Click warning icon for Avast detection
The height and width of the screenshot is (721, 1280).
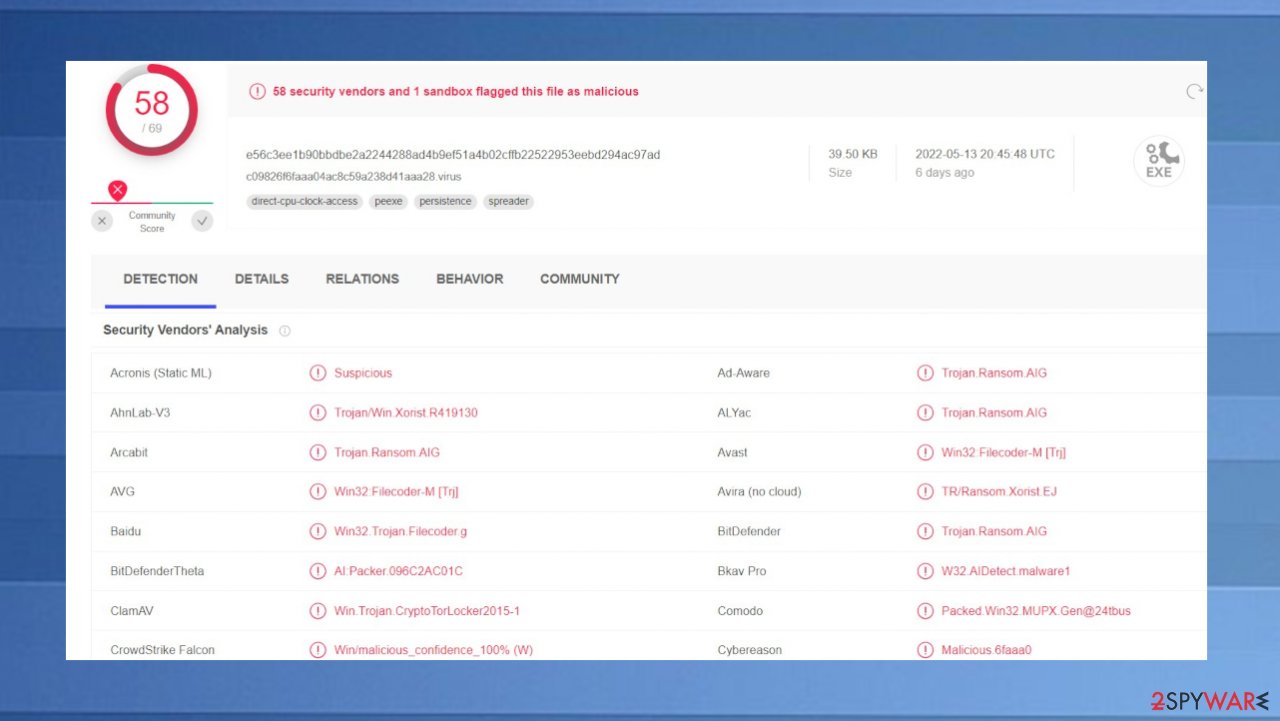coord(925,452)
